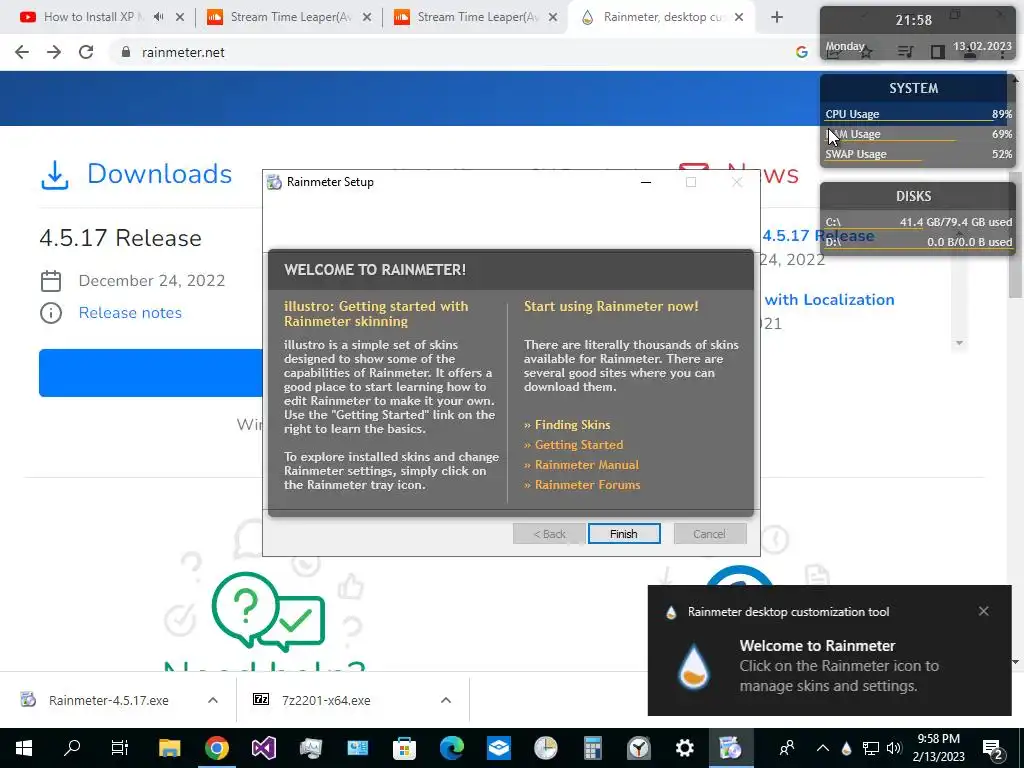
Task: Mute the audio icon on YouTube tab
Action: [x=158, y=17]
